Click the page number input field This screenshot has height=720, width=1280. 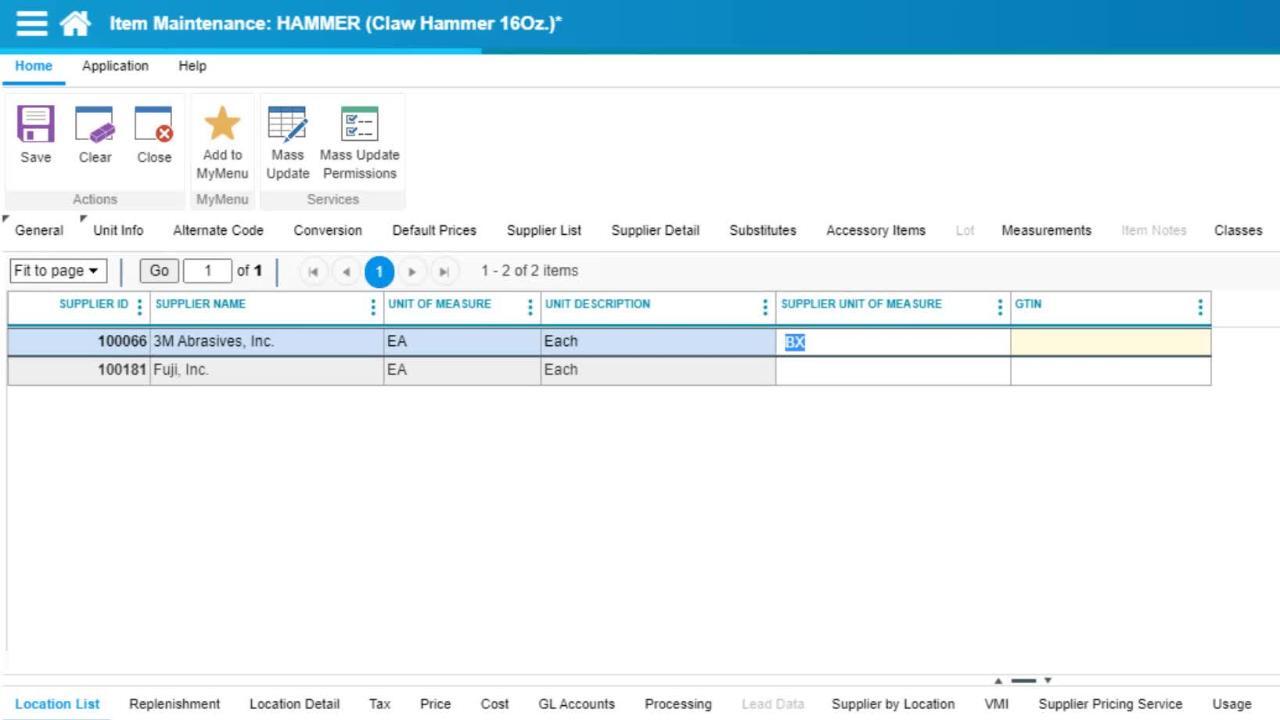207,270
